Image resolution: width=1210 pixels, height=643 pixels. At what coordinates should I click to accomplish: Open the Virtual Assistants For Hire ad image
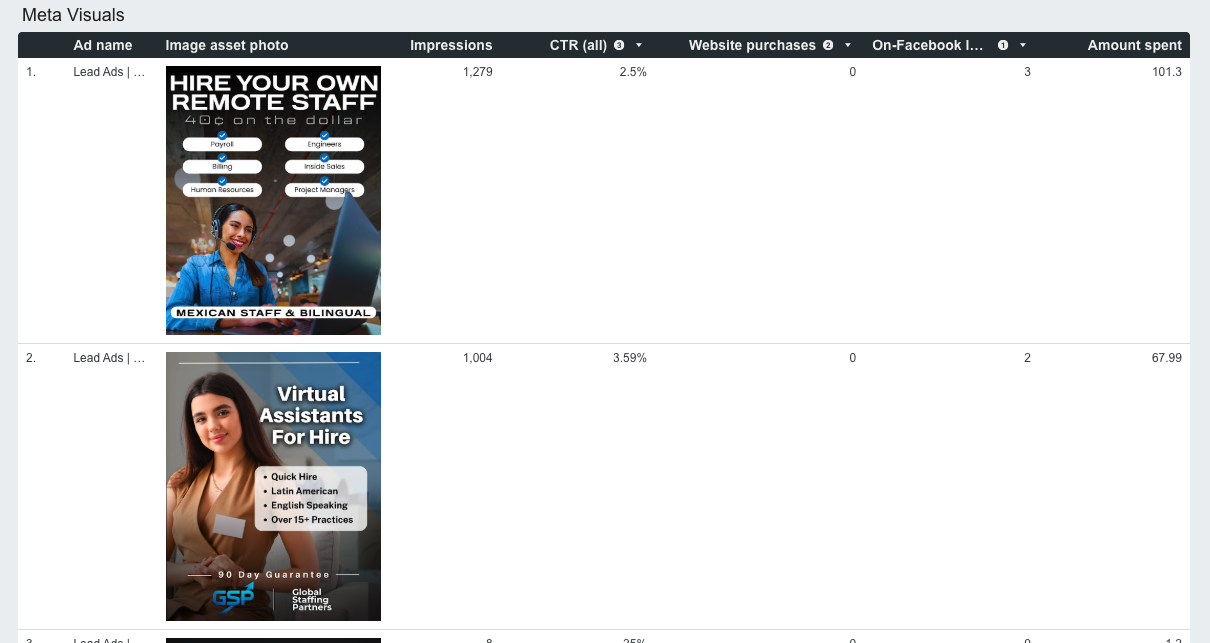coord(273,486)
